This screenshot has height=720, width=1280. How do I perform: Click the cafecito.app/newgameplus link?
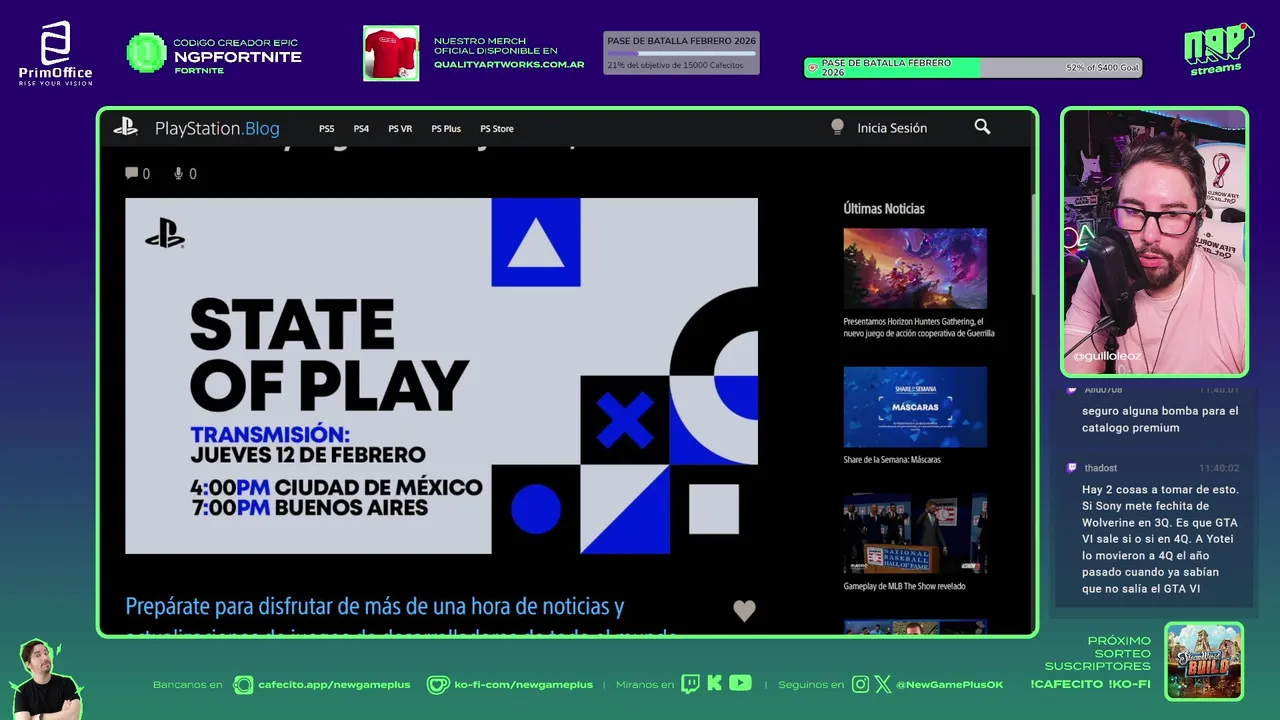(x=334, y=684)
